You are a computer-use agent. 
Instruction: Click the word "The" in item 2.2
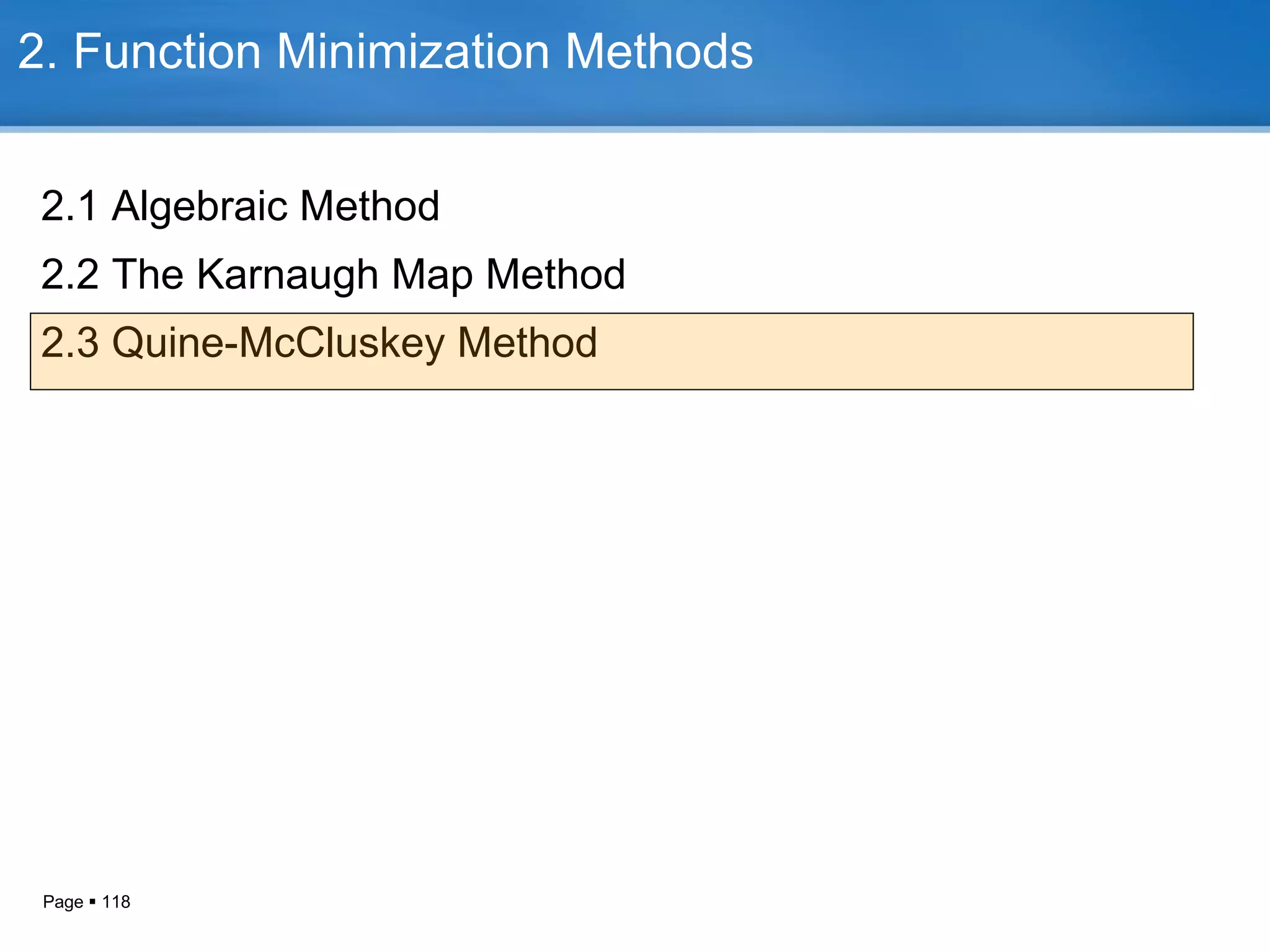(x=148, y=275)
